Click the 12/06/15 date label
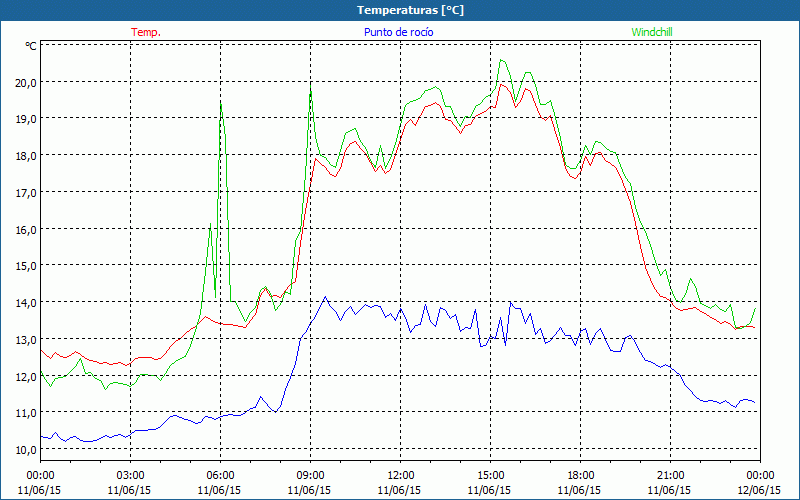Image resolution: width=800 pixels, height=500 pixels. [760, 490]
